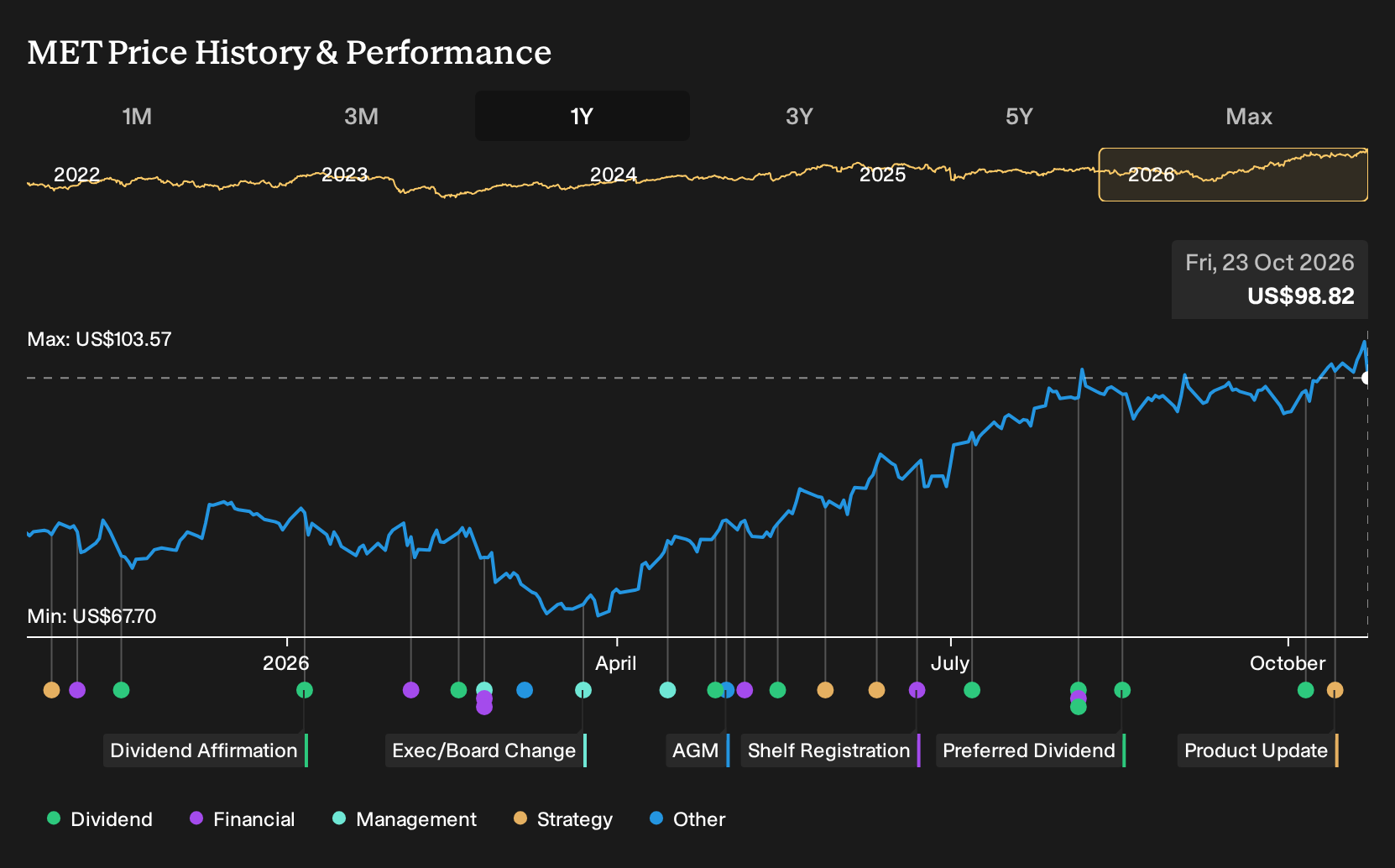The width and height of the screenshot is (1395, 868).
Task: Open the AGM event label
Action: click(x=697, y=750)
